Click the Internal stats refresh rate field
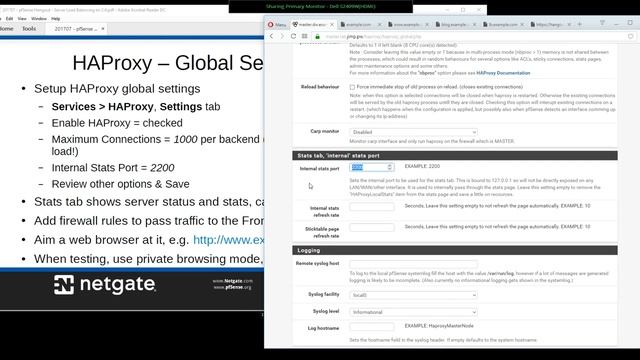This screenshot has height=360, width=640. point(372,207)
